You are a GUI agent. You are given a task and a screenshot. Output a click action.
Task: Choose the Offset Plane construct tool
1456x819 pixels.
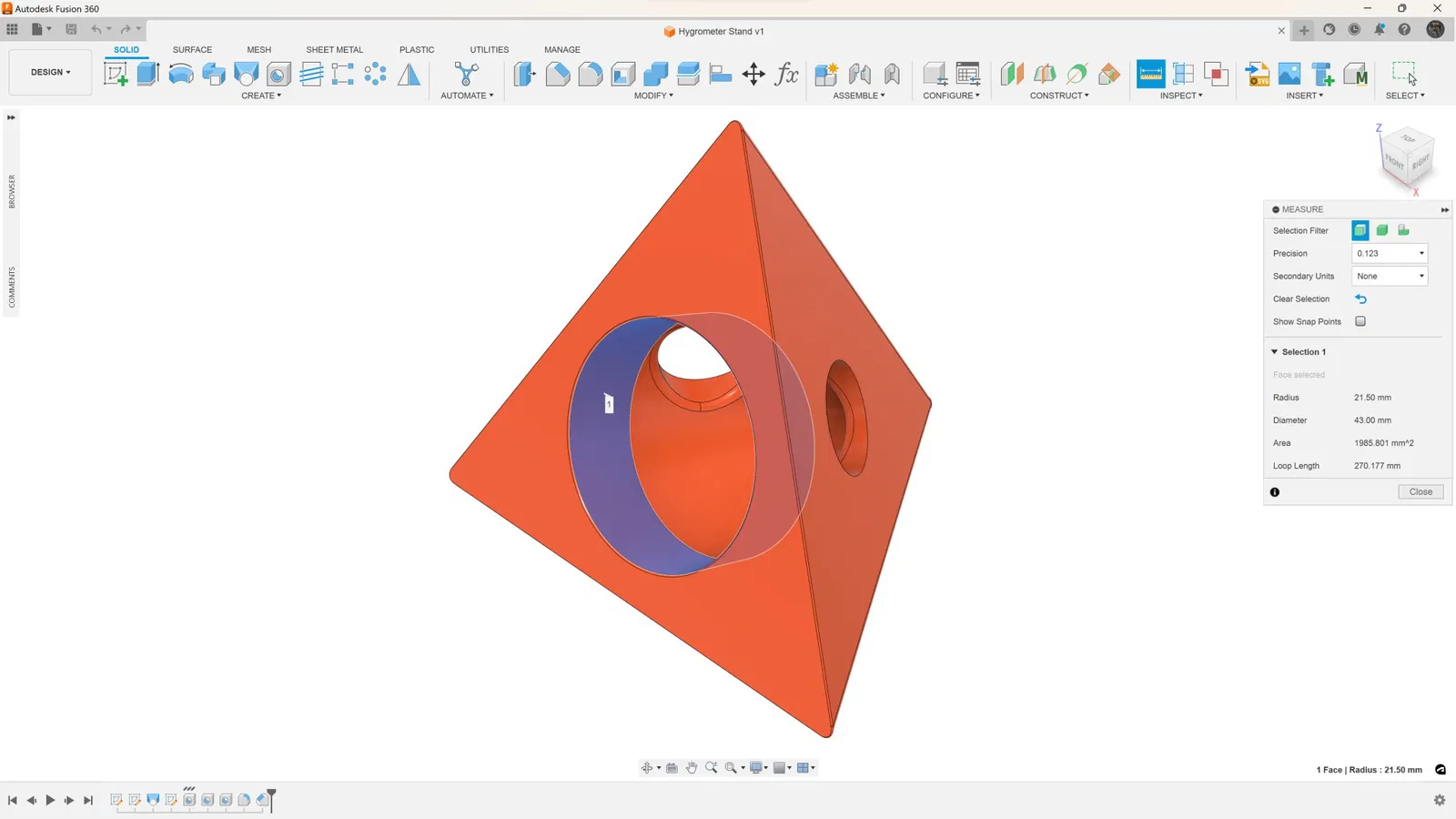pyautogui.click(x=1012, y=74)
